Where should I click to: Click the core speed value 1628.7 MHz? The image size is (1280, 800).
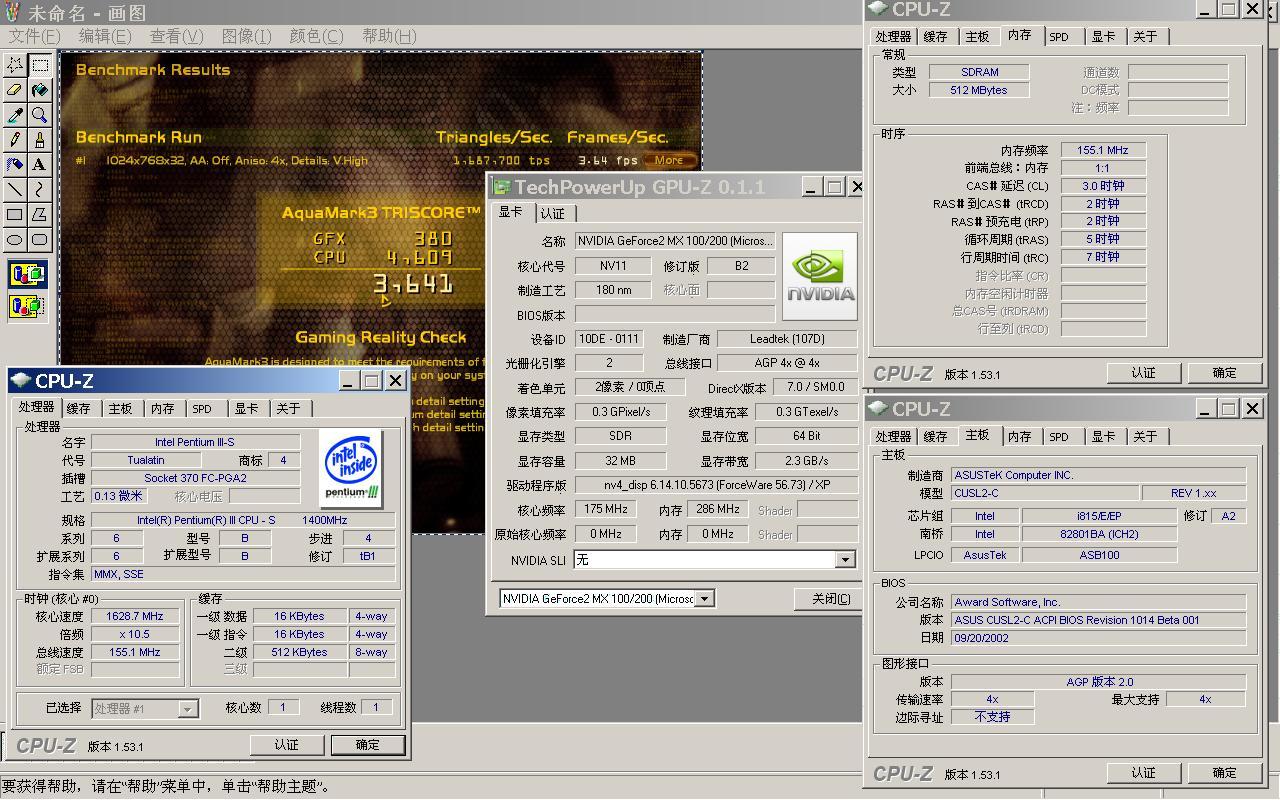(135, 616)
